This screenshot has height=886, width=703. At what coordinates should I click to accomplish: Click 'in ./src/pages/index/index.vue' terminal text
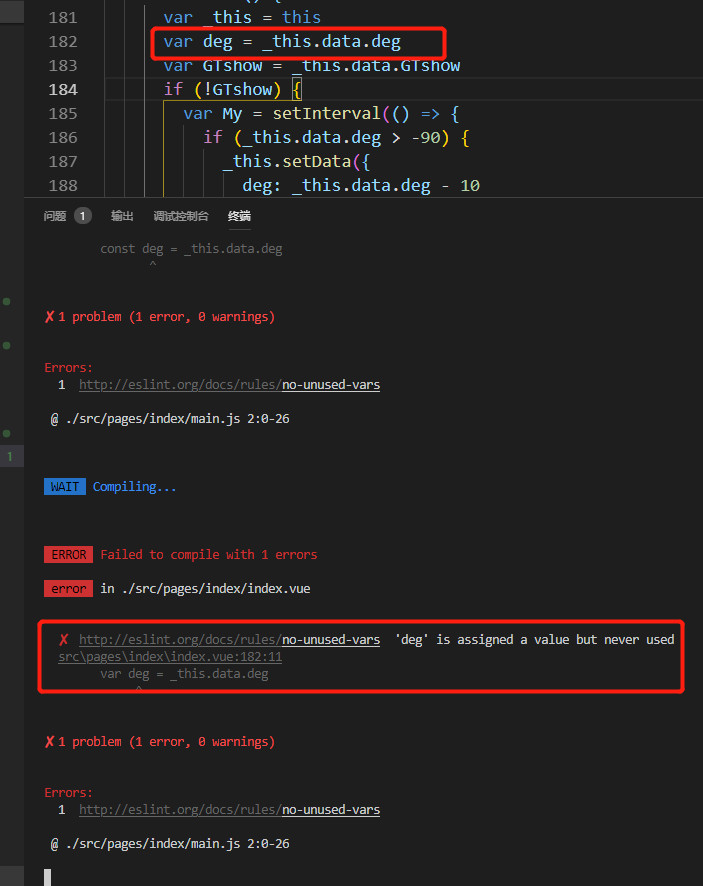[205, 589]
